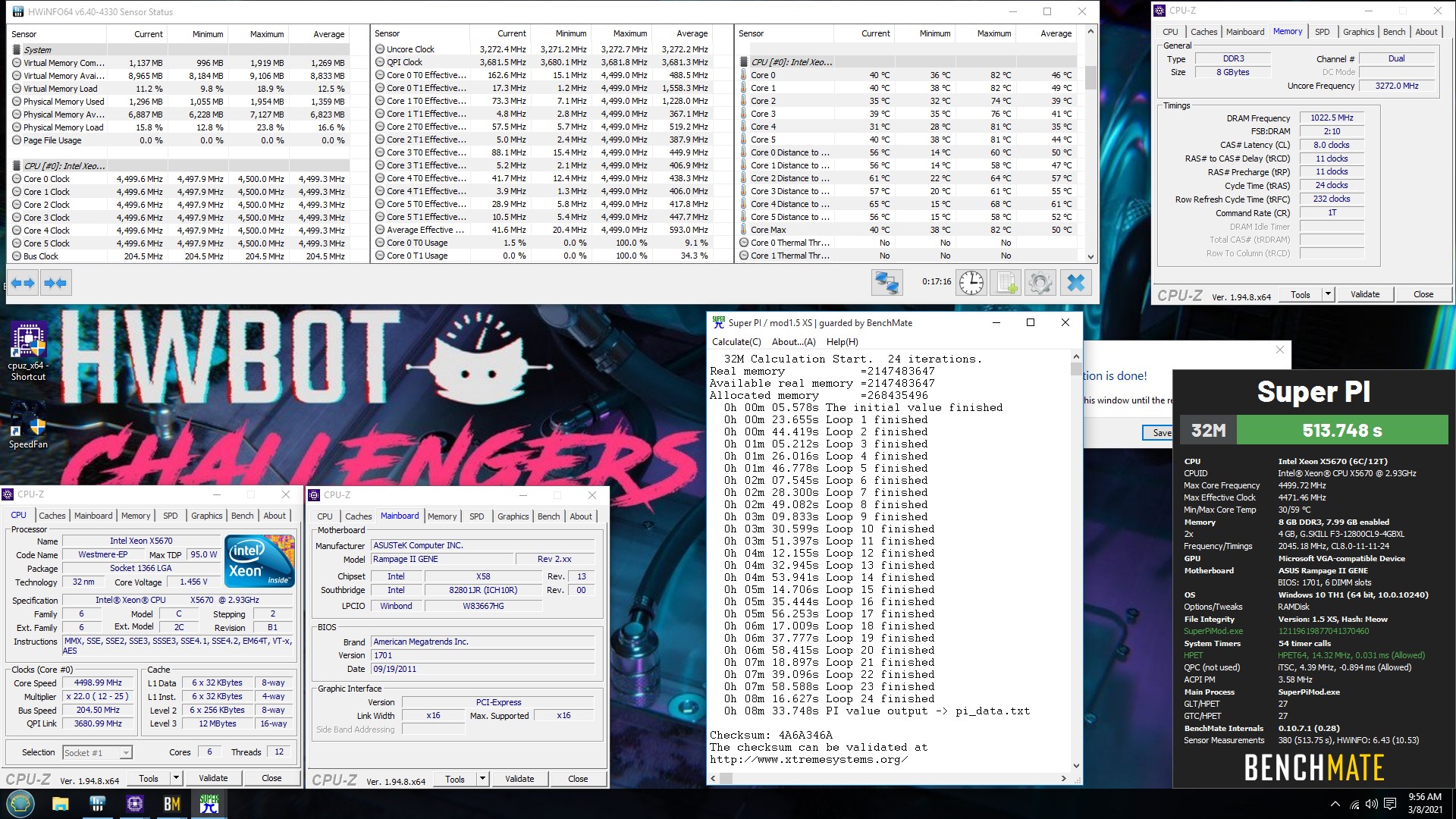Select the Uncore Clock sensor row
Image resolution: width=1456 pixels, height=819 pixels.
point(542,49)
